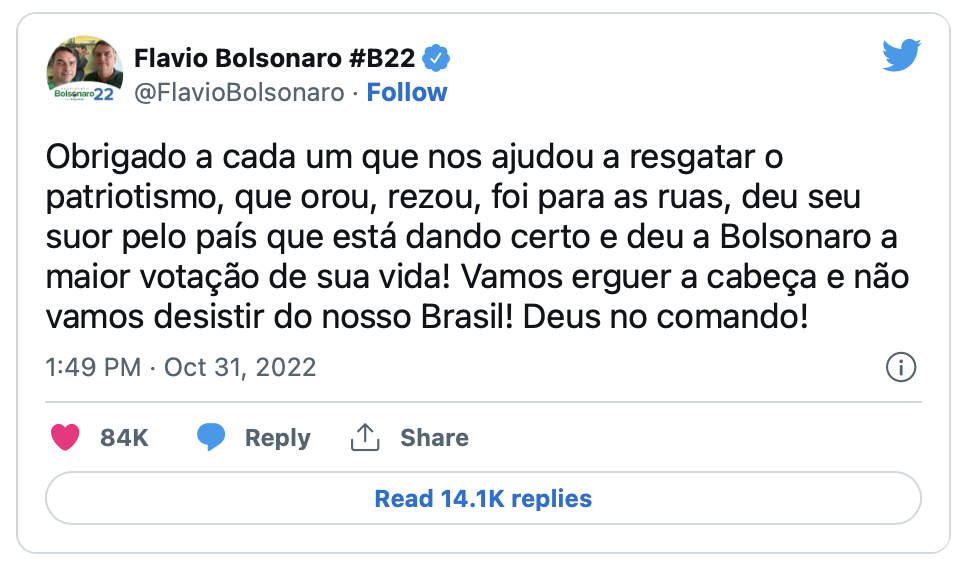This screenshot has width=968, height=570.
Task: Click the 84K likes count
Action: click(124, 438)
